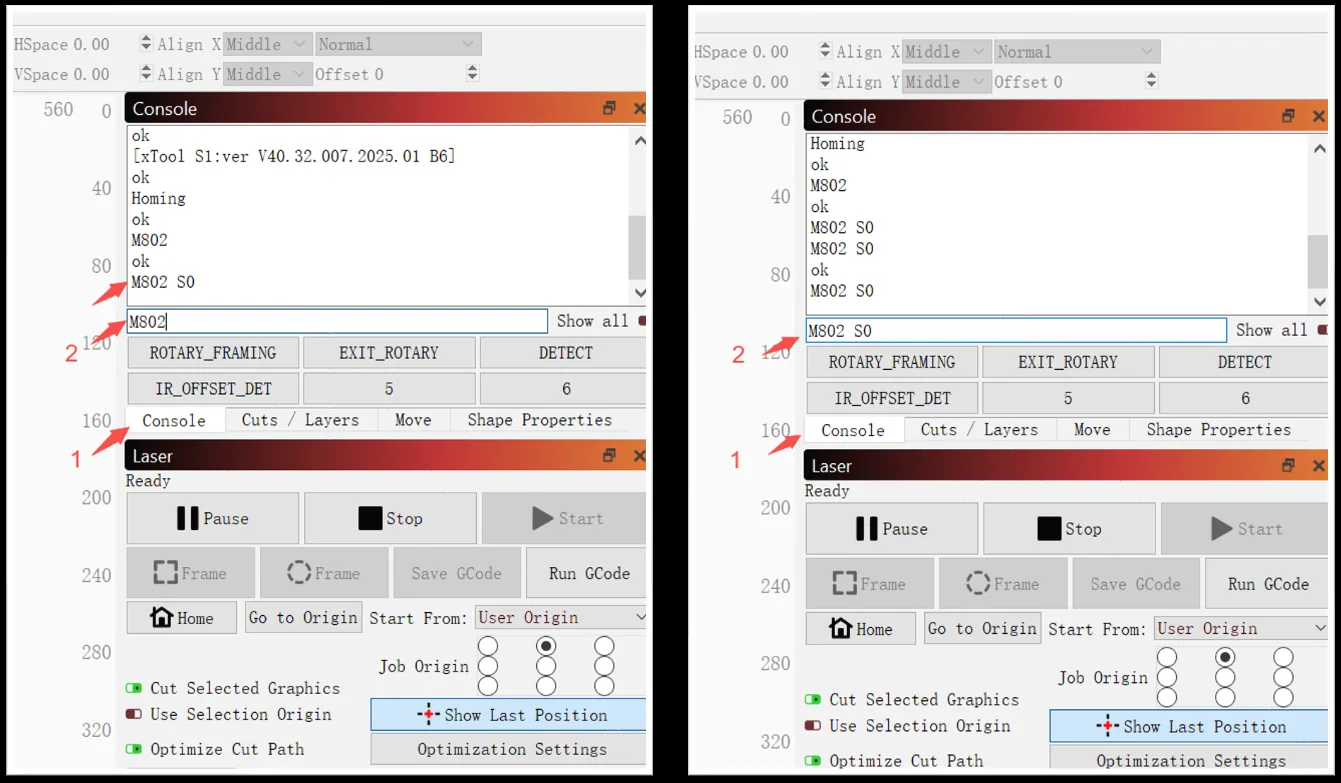Click IR_OFFSET_DET macro in right console
This screenshot has height=783, width=1341.
pyautogui.click(x=892, y=398)
